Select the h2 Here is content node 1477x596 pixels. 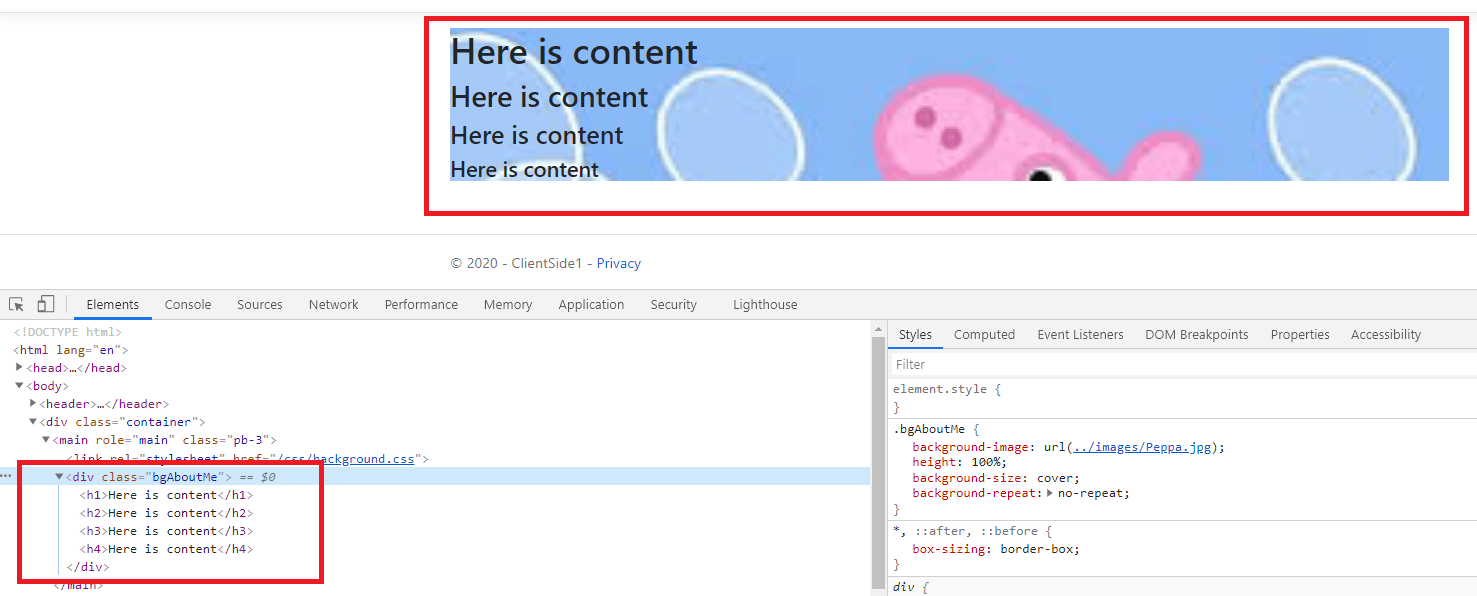[166, 513]
